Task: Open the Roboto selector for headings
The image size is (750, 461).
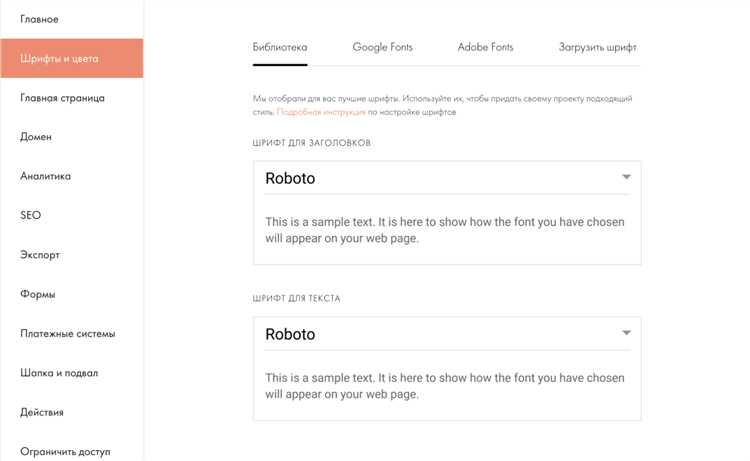Action: (x=447, y=178)
